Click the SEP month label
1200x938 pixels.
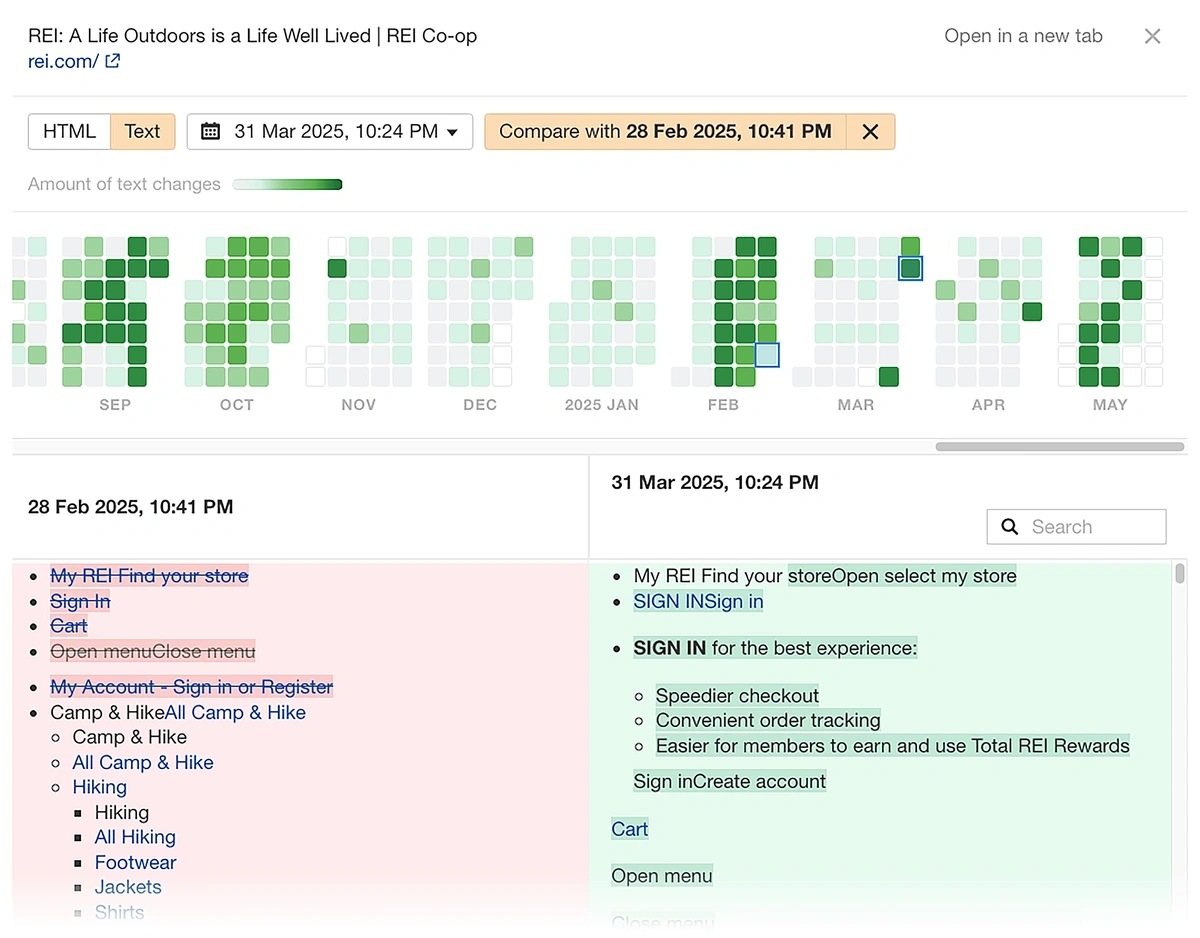(115, 405)
